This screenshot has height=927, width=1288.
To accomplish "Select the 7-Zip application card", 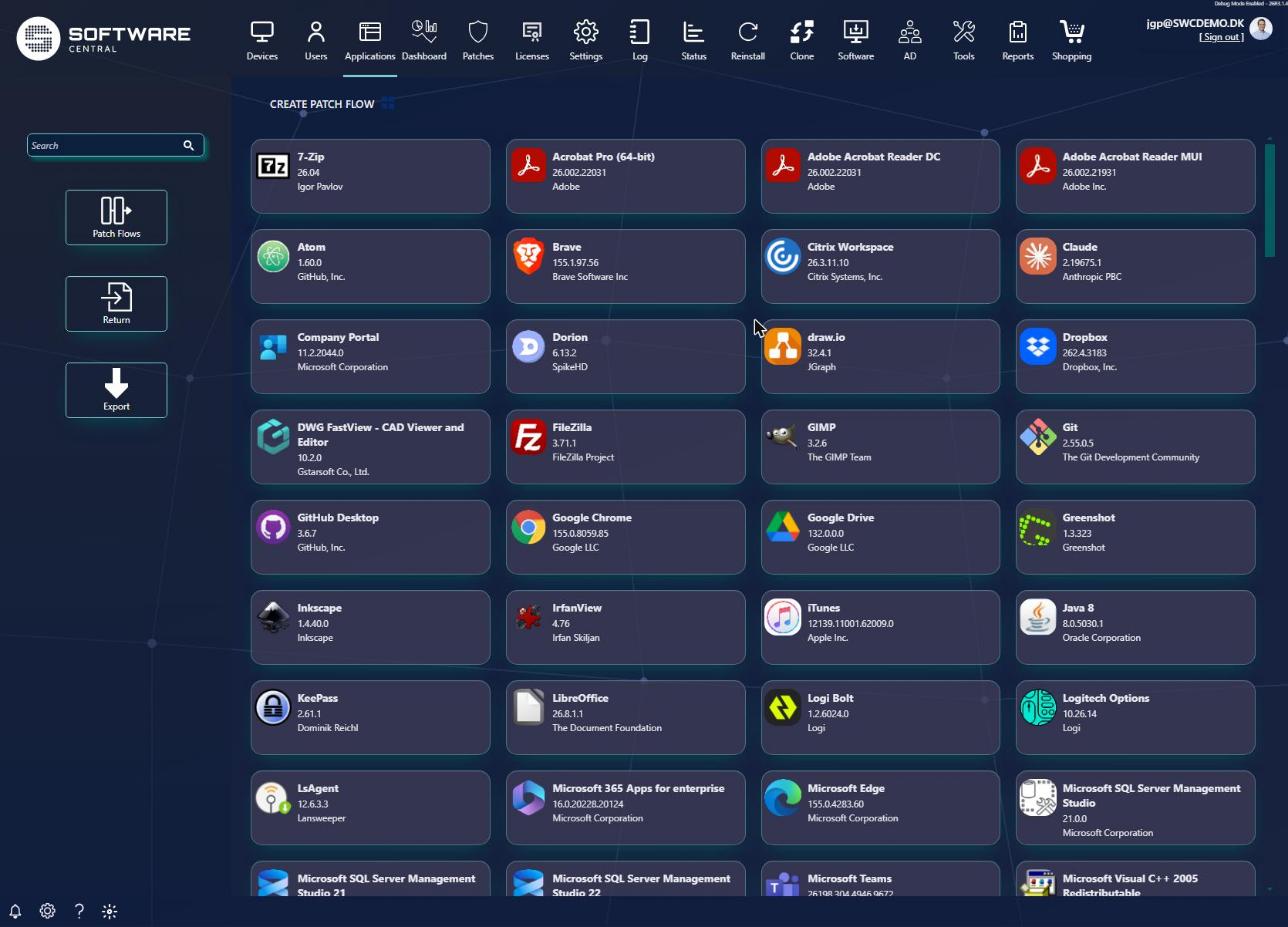I will 370,176.
